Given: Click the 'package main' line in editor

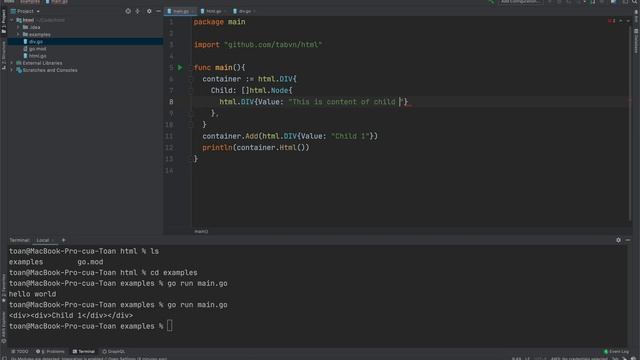Looking at the screenshot, I should [x=220, y=22].
